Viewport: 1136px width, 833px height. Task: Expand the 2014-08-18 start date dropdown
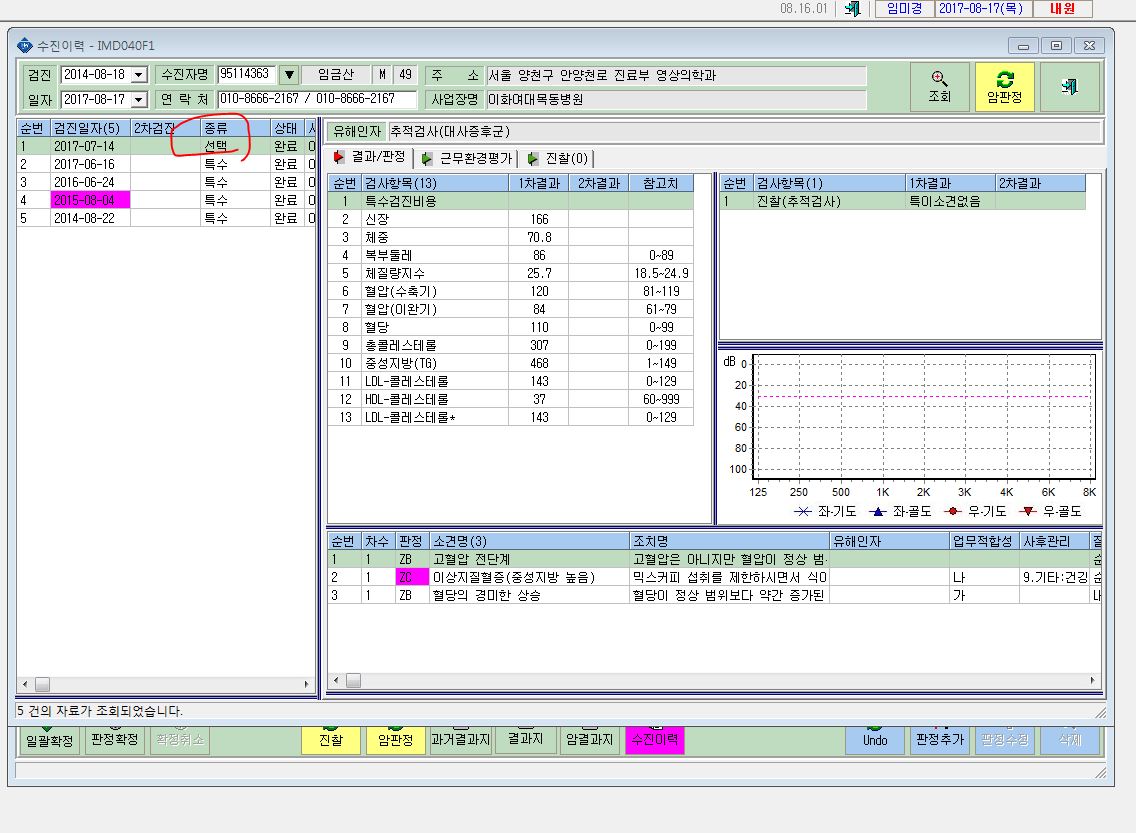138,75
